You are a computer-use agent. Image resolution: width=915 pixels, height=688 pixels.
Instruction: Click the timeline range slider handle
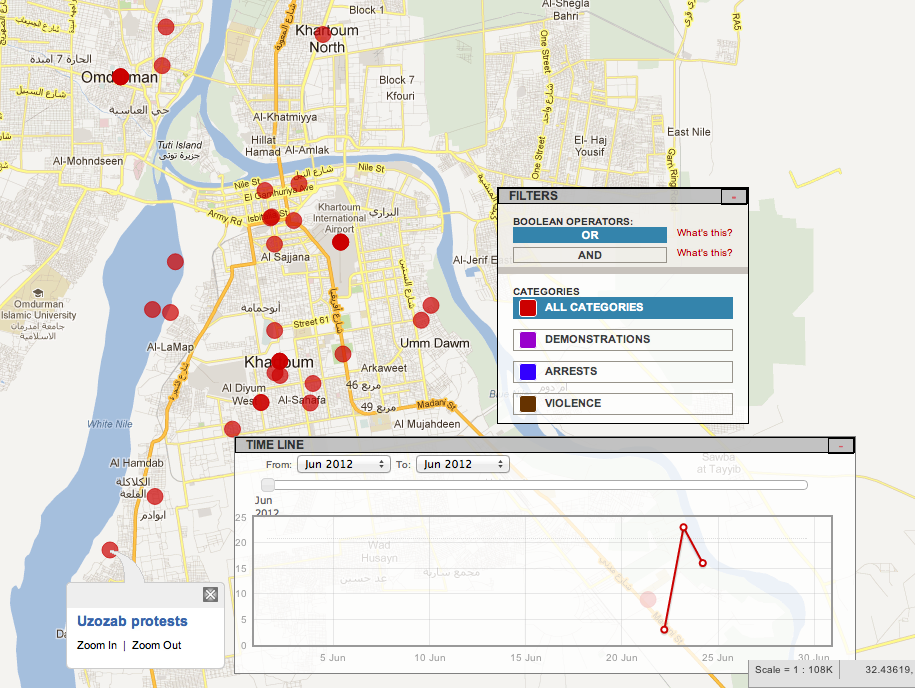pos(268,485)
